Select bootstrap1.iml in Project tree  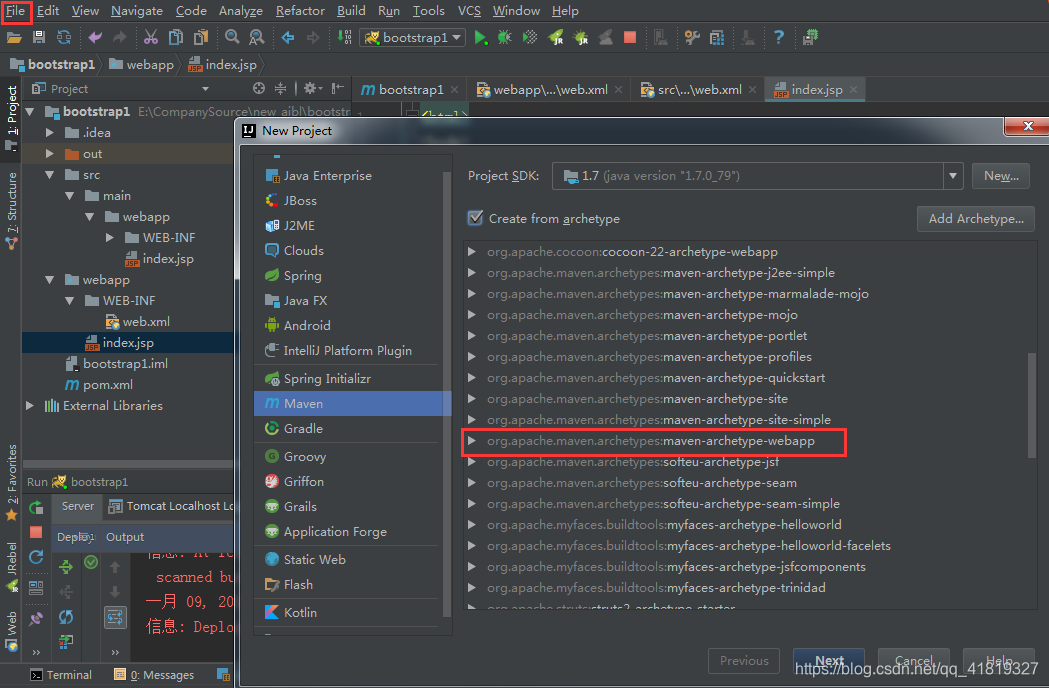coord(116,363)
